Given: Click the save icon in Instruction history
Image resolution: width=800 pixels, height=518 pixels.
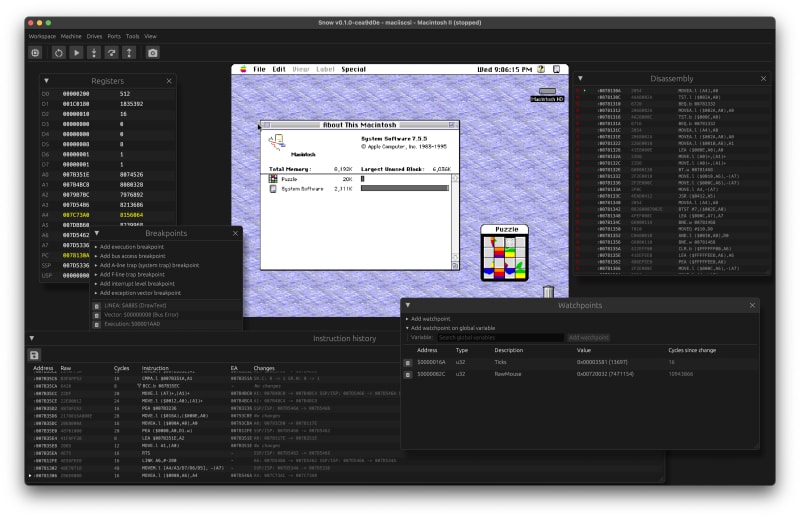Looking at the screenshot, I should coord(35,355).
